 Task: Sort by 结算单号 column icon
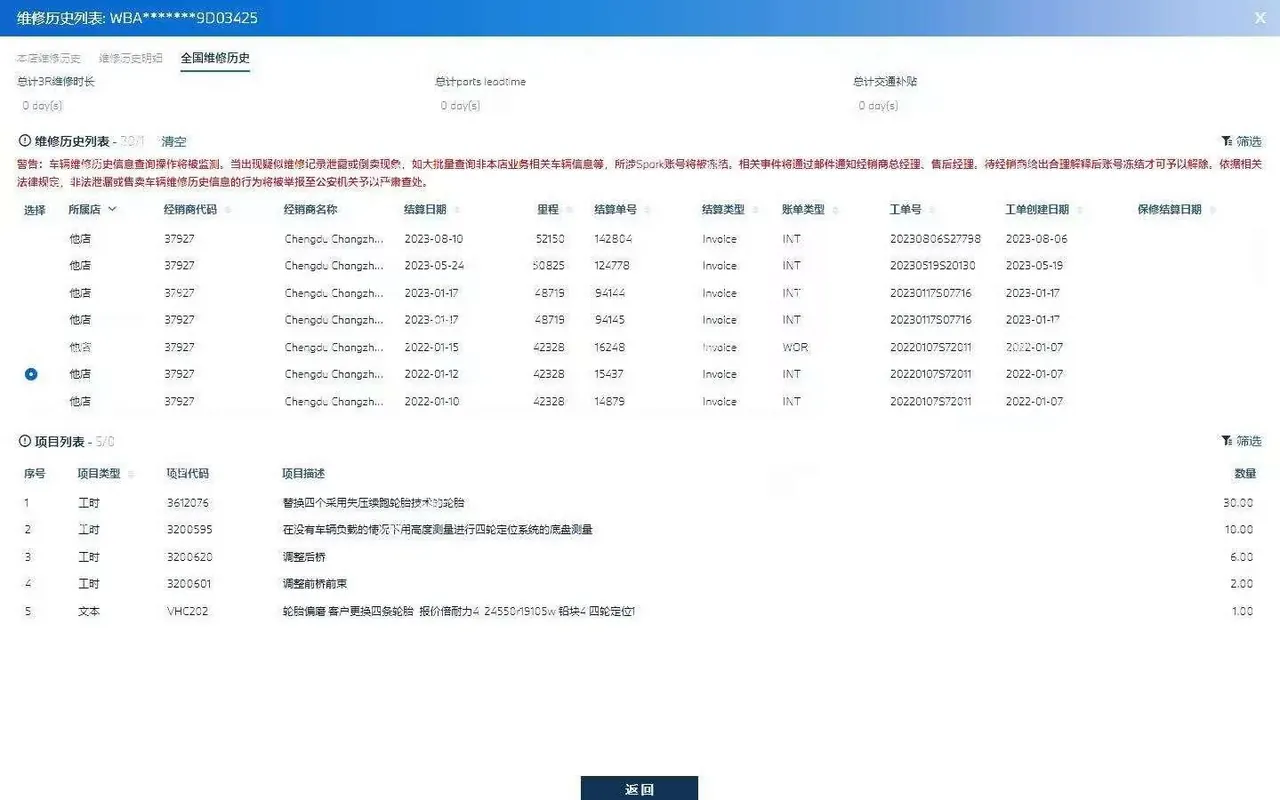point(647,210)
